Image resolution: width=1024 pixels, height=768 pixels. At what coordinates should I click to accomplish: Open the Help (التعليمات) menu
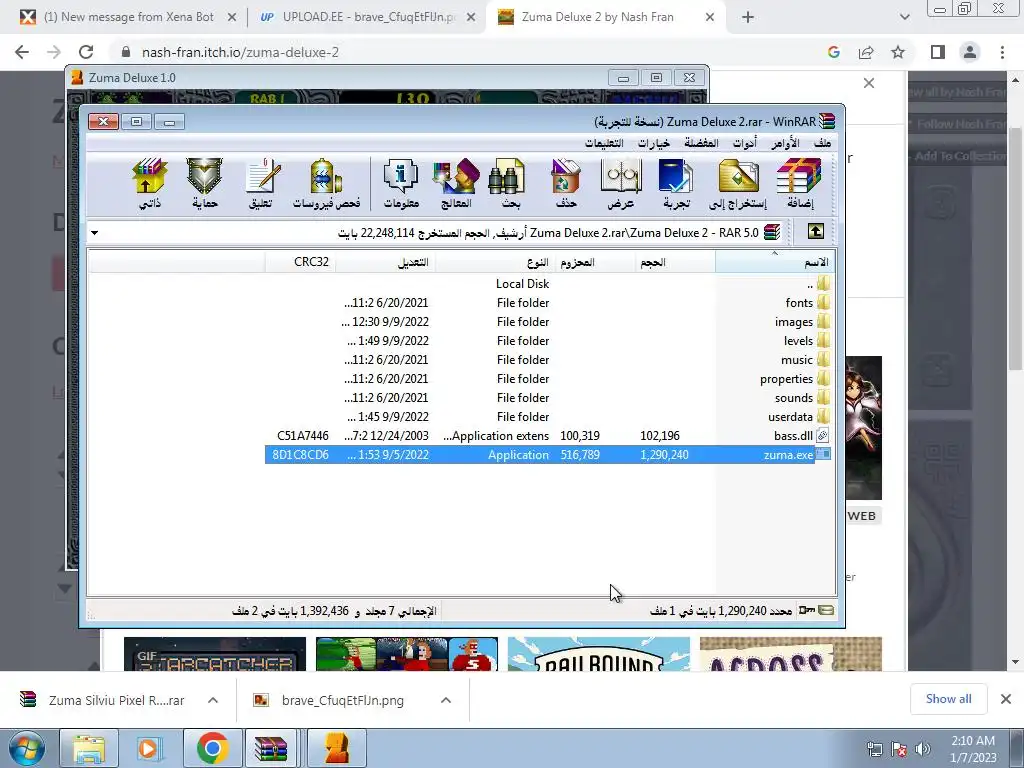tap(603, 143)
